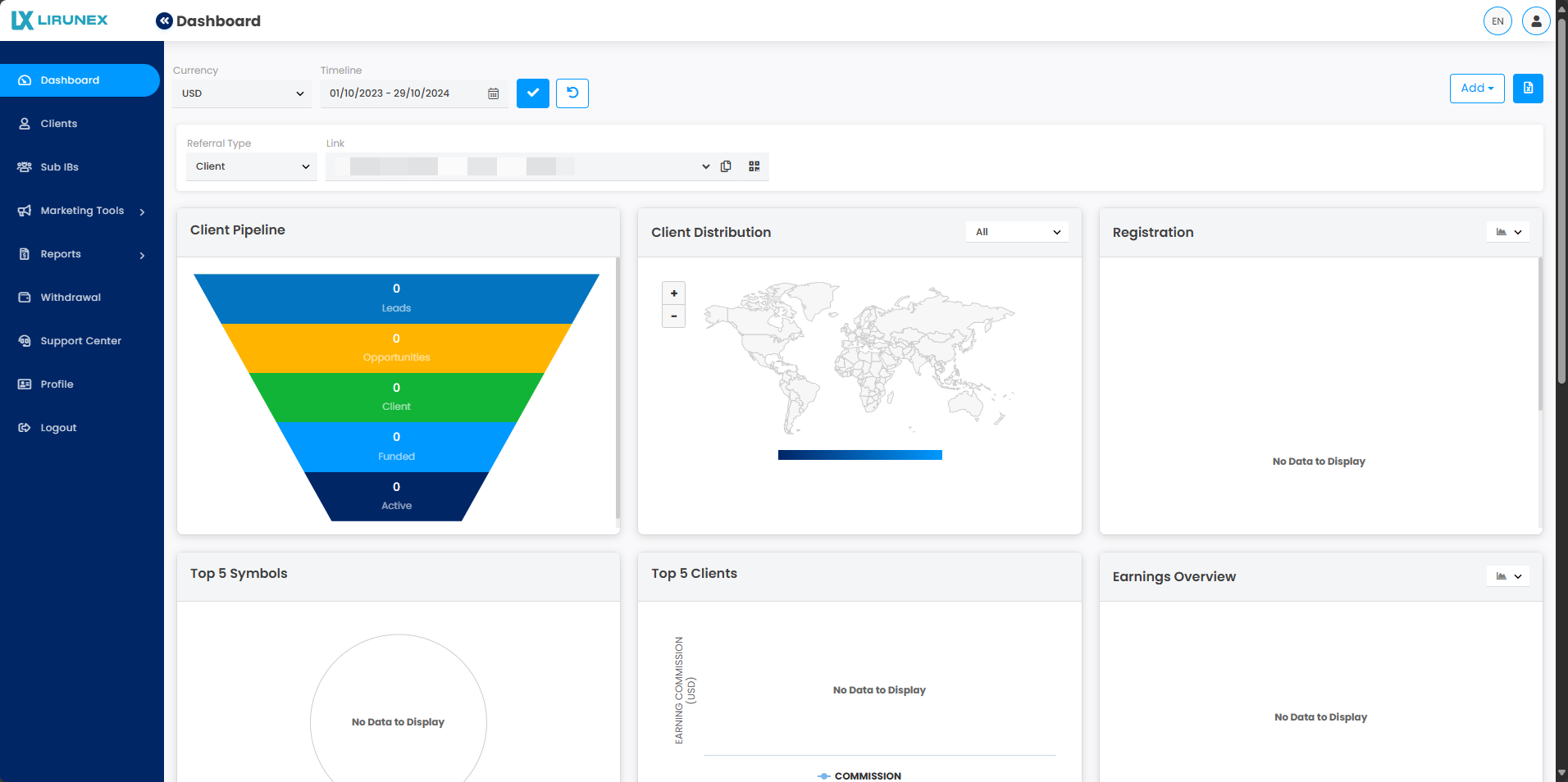The image size is (1568, 782).
Task: Open the Referral Type dropdown
Action: tap(251, 166)
